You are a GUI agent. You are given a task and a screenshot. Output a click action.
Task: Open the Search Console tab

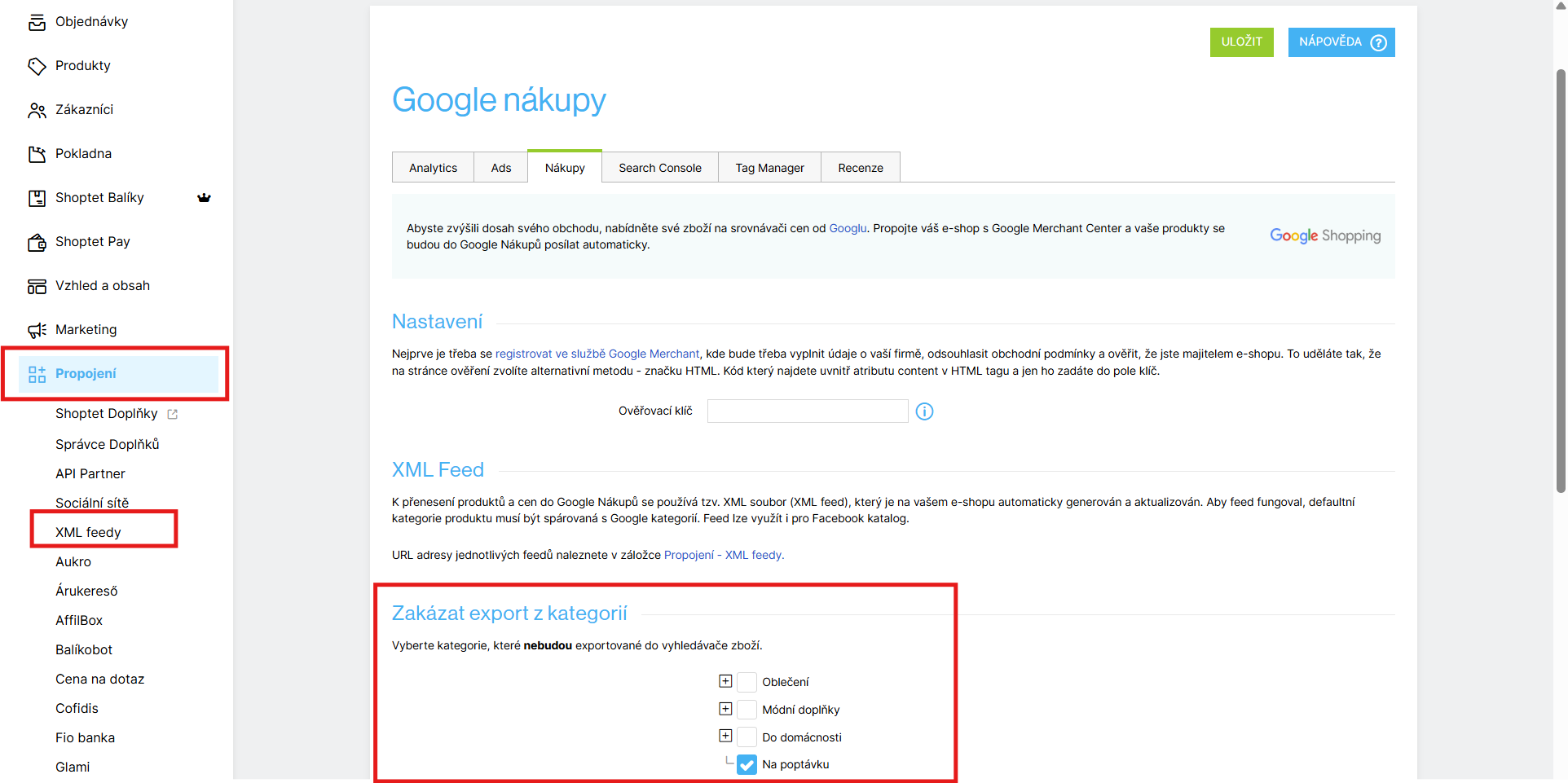[659, 168]
